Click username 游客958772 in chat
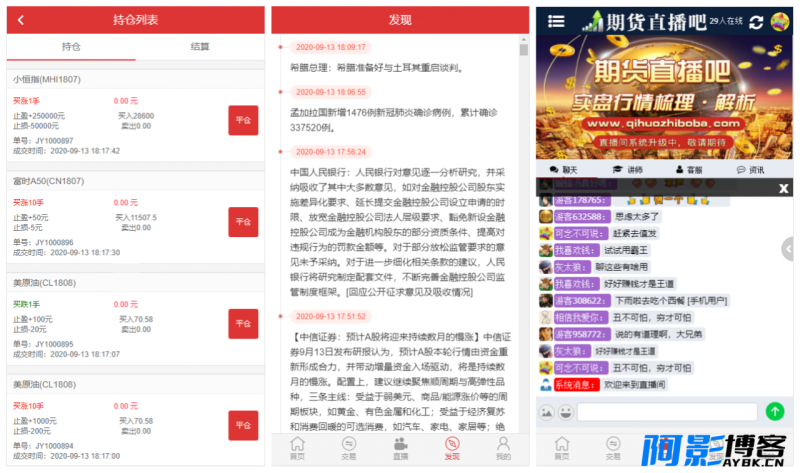Viewport: 800px width, 473px height. (x=581, y=334)
